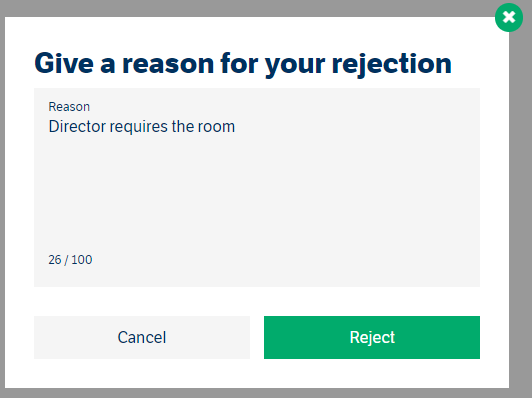Click the word "Give" in the heading

coord(64,63)
